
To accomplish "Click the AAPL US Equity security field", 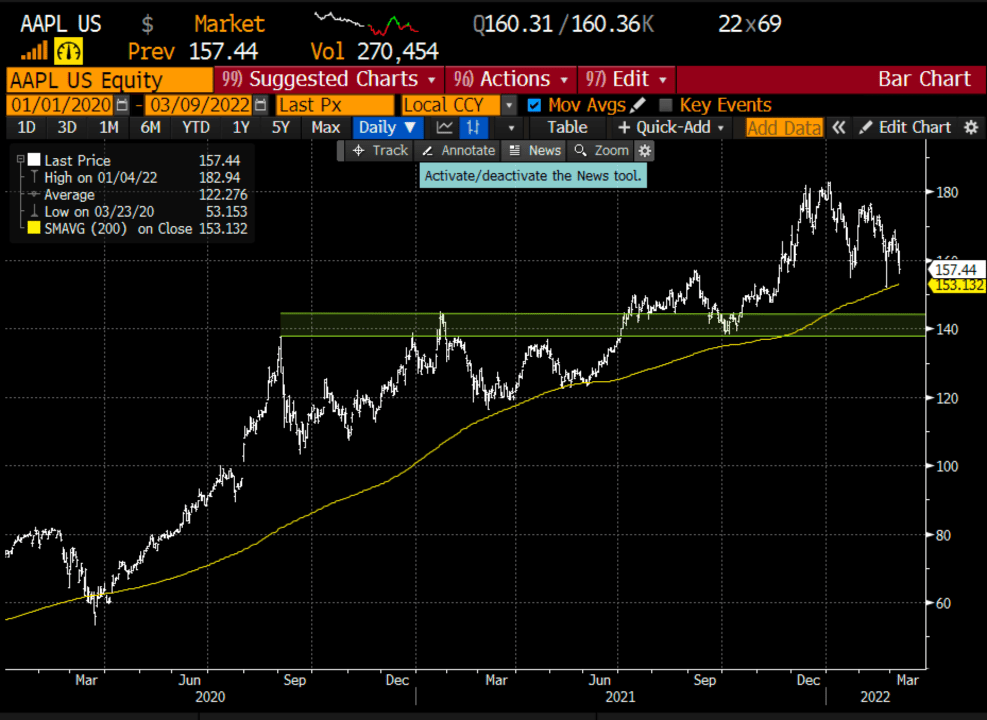I will tap(110, 80).
